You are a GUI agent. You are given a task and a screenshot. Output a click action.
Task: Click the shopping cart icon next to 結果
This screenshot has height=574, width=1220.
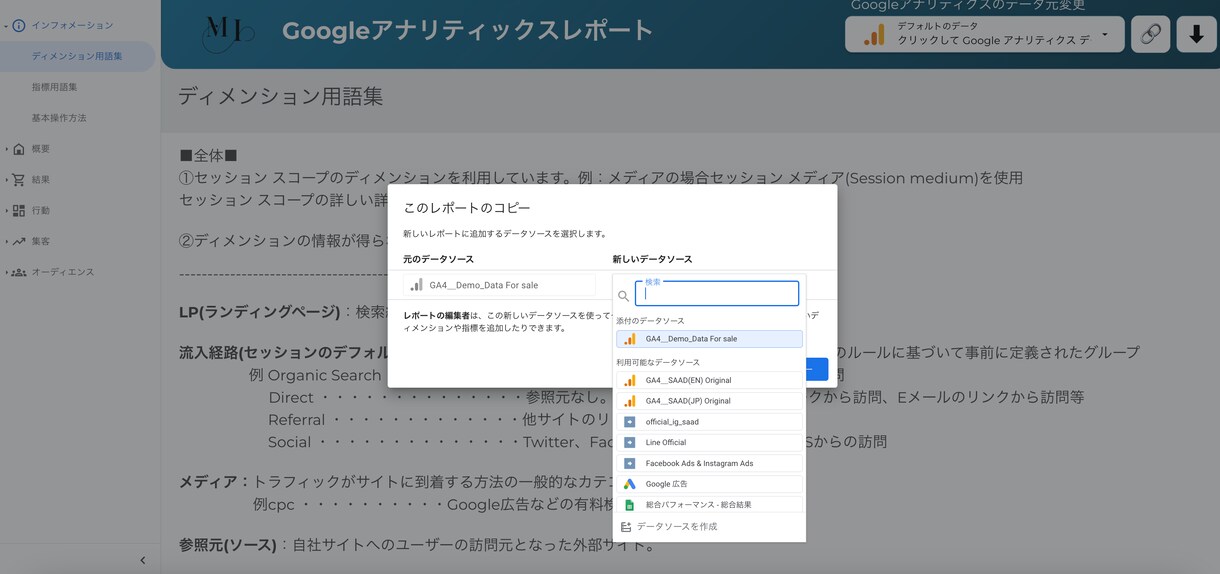(x=19, y=180)
